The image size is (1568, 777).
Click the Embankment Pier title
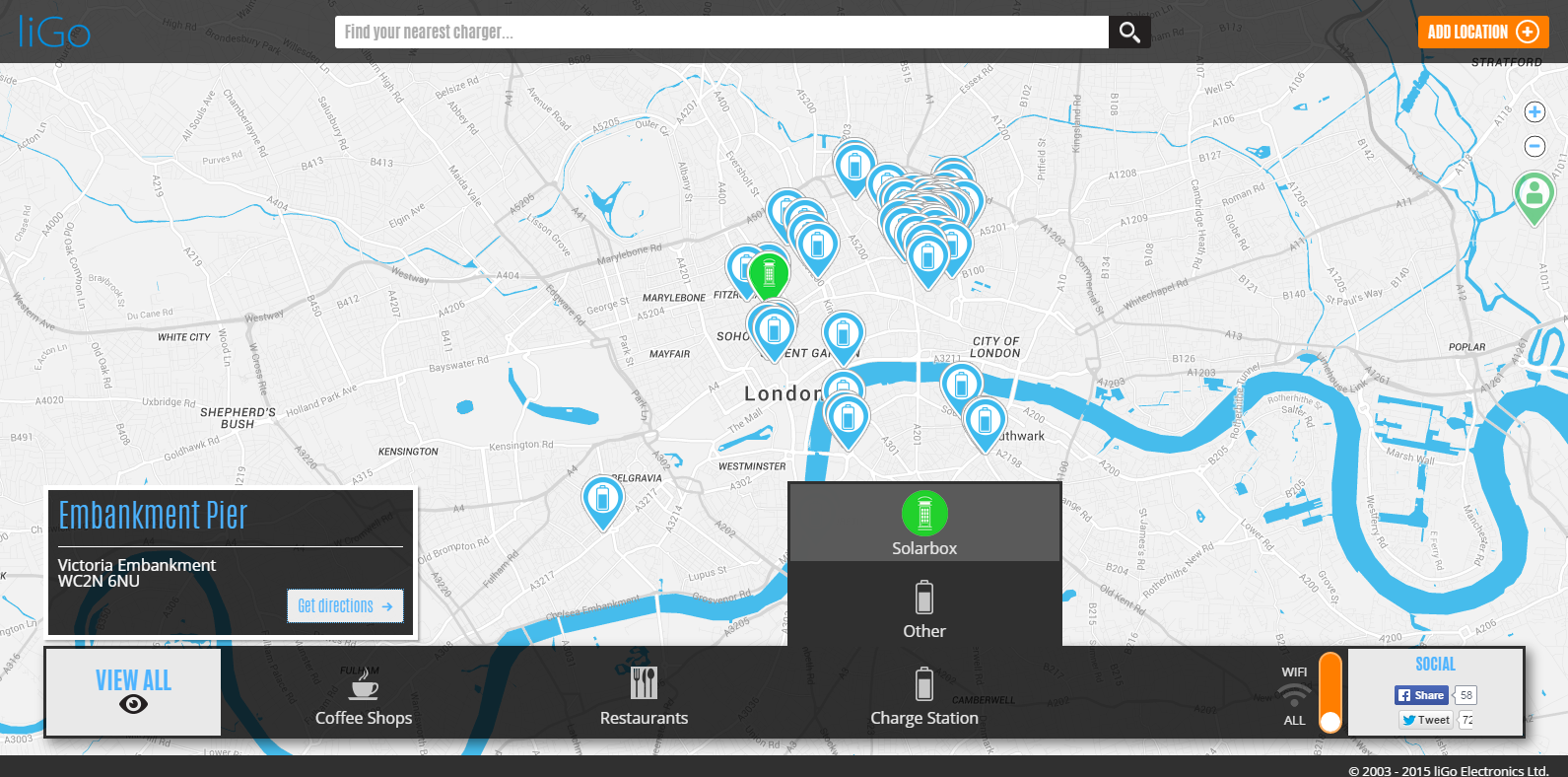pos(153,515)
